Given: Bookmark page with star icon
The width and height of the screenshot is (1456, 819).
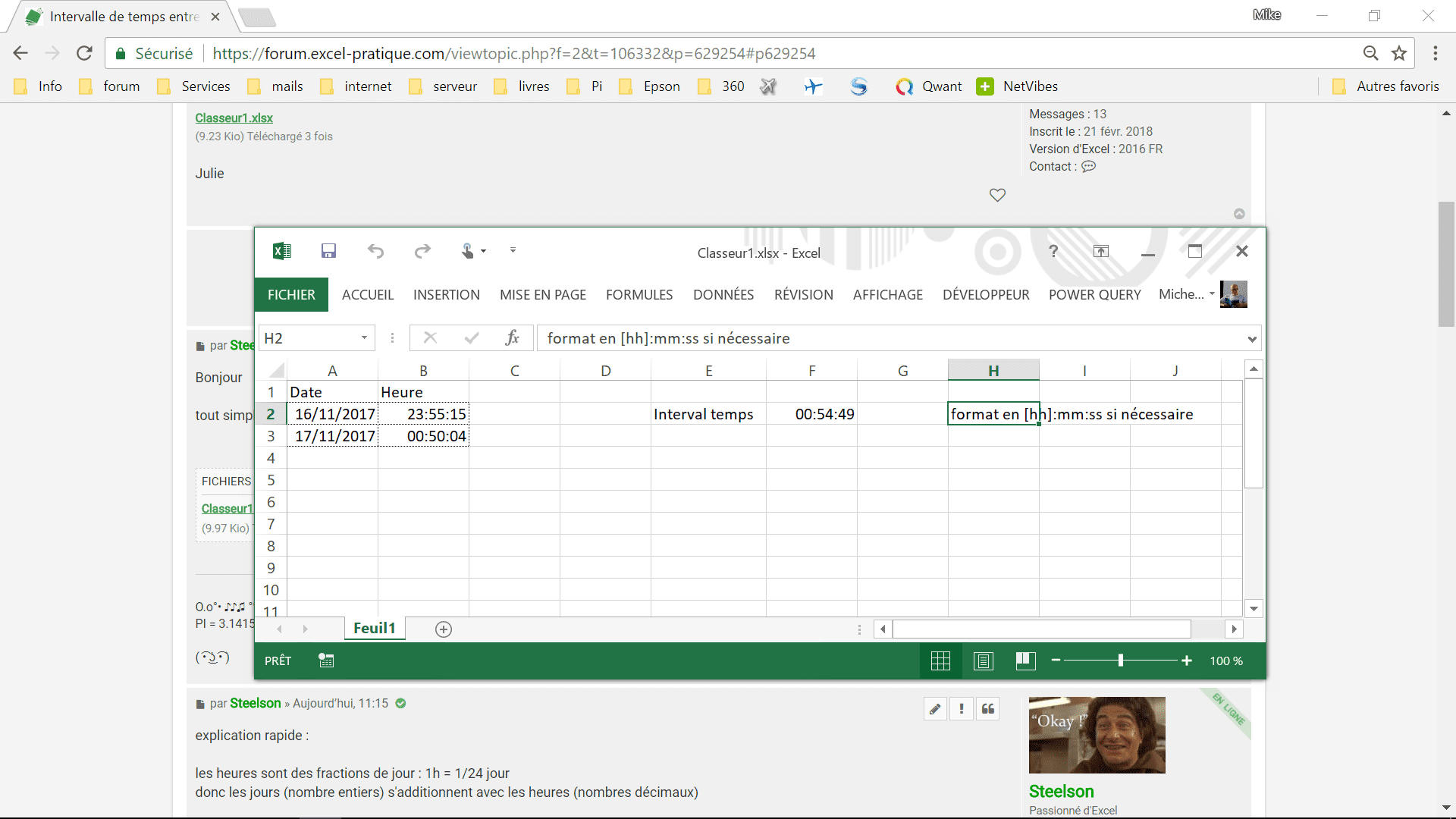Looking at the screenshot, I should tap(1399, 53).
